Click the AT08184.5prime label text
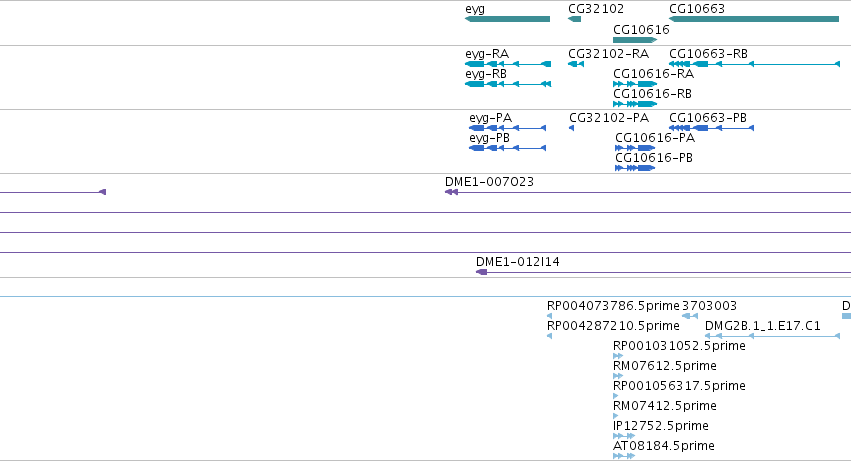This screenshot has height=461, width=851. coord(664,446)
